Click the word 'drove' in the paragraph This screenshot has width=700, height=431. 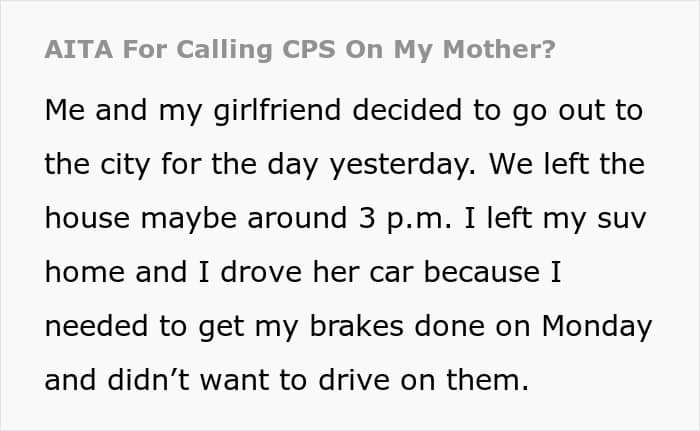tap(261, 272)
